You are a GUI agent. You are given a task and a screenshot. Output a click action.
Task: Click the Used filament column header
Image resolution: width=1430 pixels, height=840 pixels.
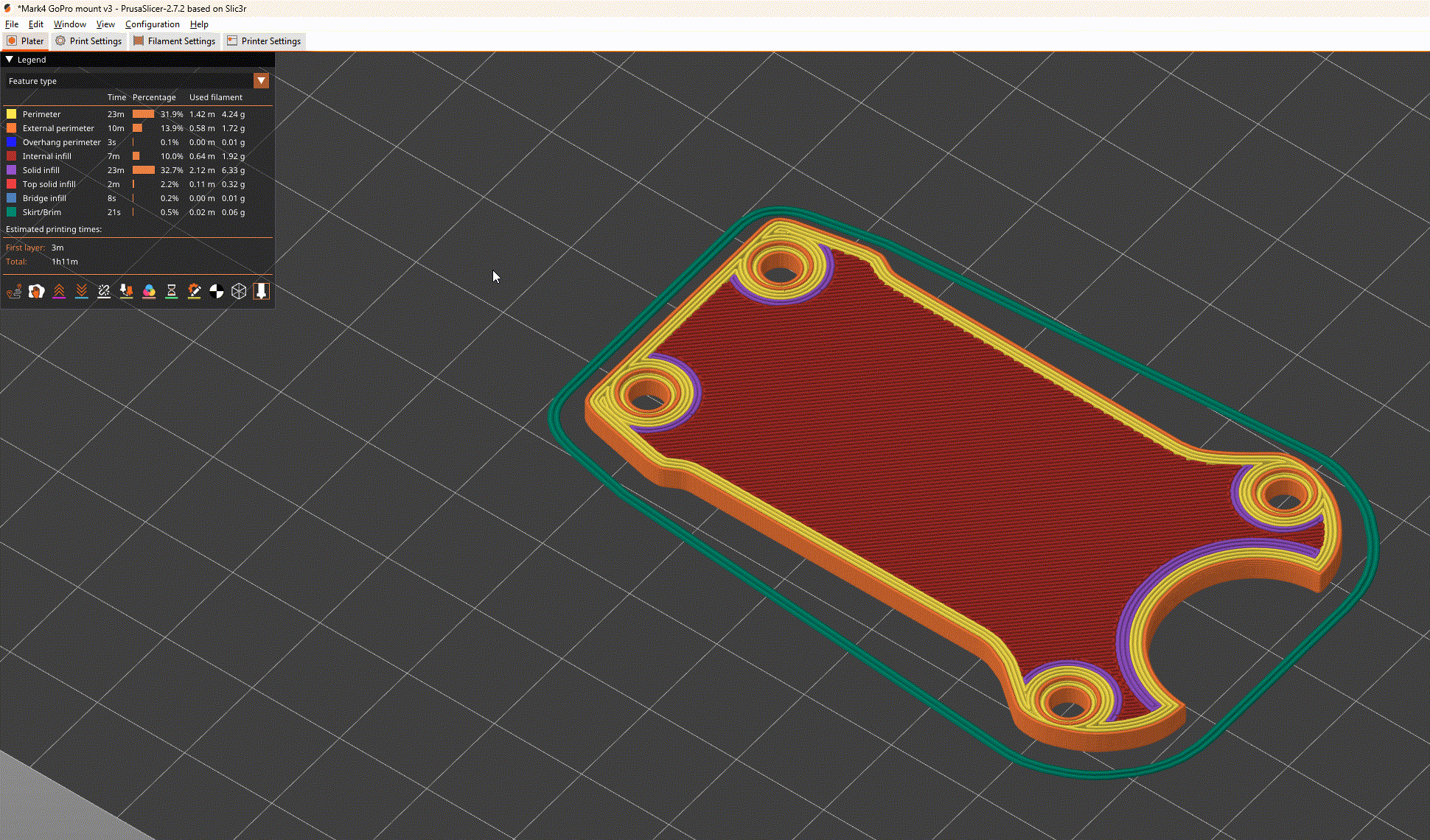pyautogui.click(x=216, y=97)
